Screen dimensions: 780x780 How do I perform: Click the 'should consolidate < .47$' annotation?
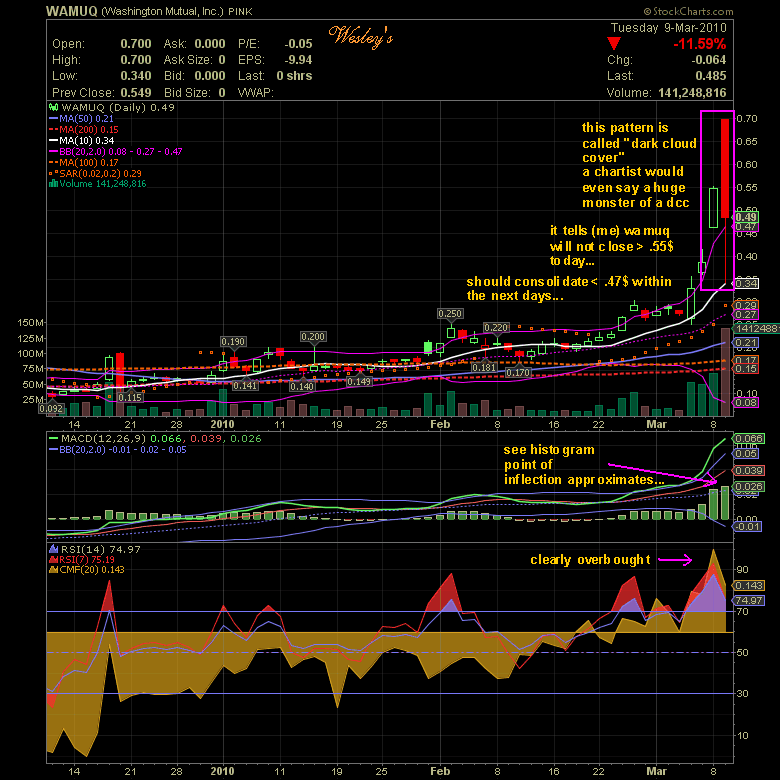tap(569, 289)
